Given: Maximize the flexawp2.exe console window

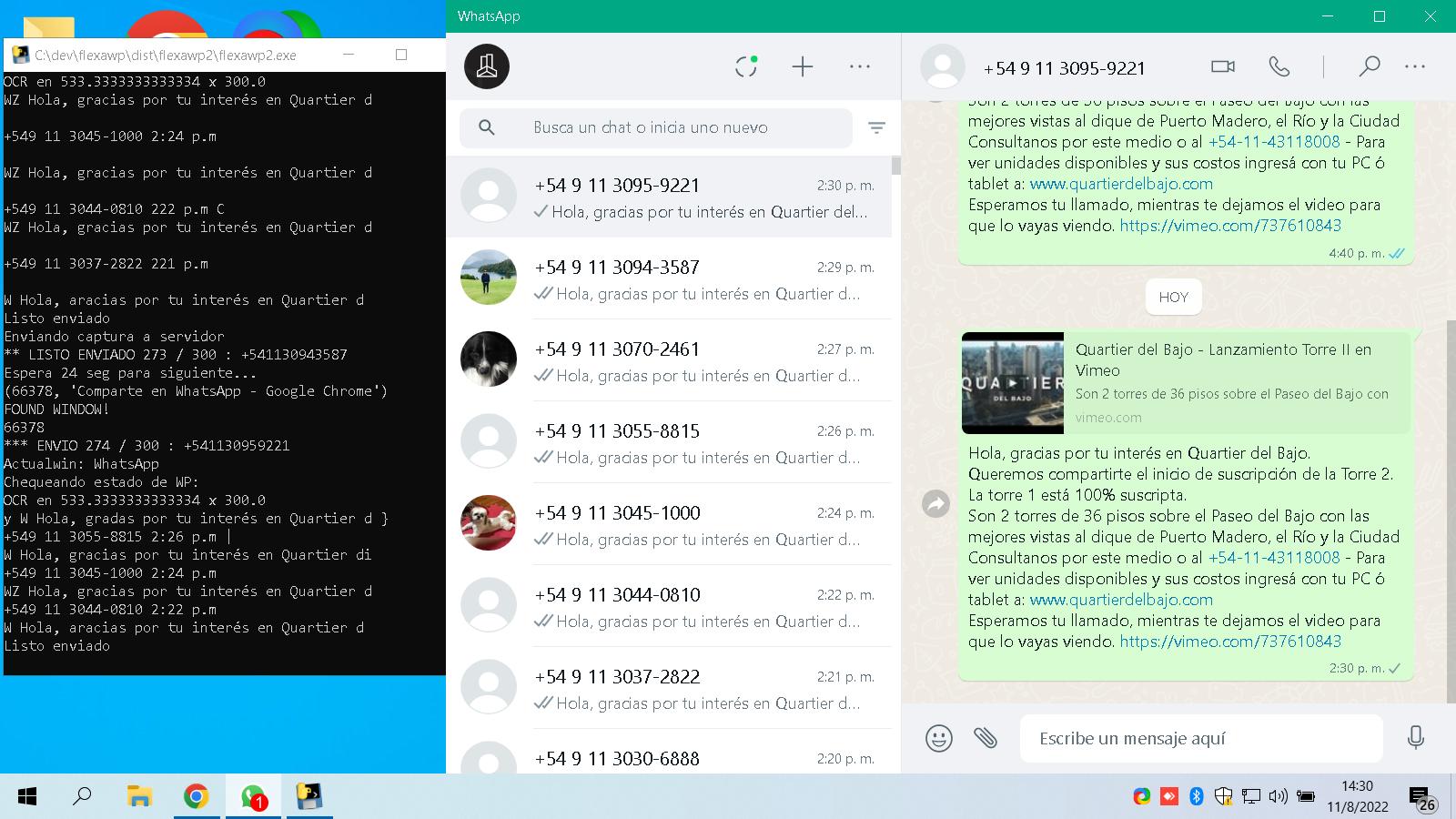Looking at the screenshot, I should coord(401,55).
